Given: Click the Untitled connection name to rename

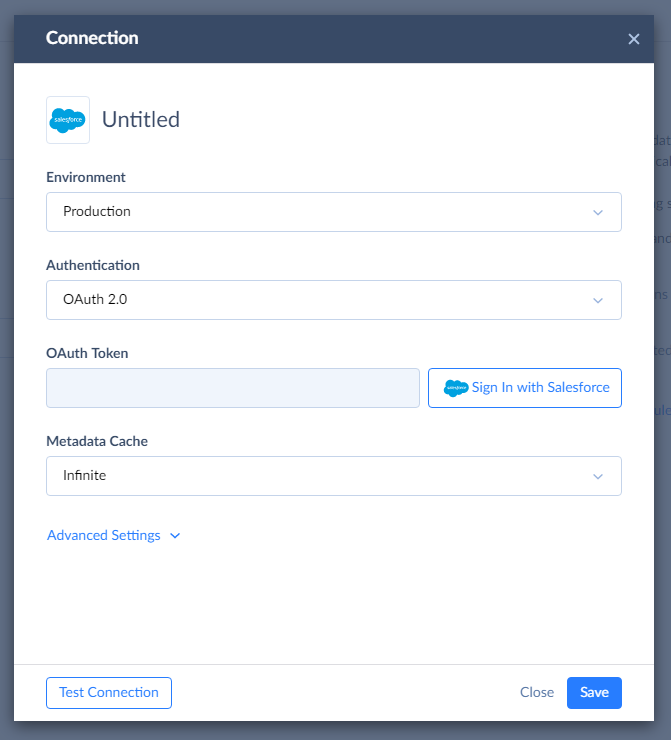Looking at the screenshot, I should tap(141, 119).
